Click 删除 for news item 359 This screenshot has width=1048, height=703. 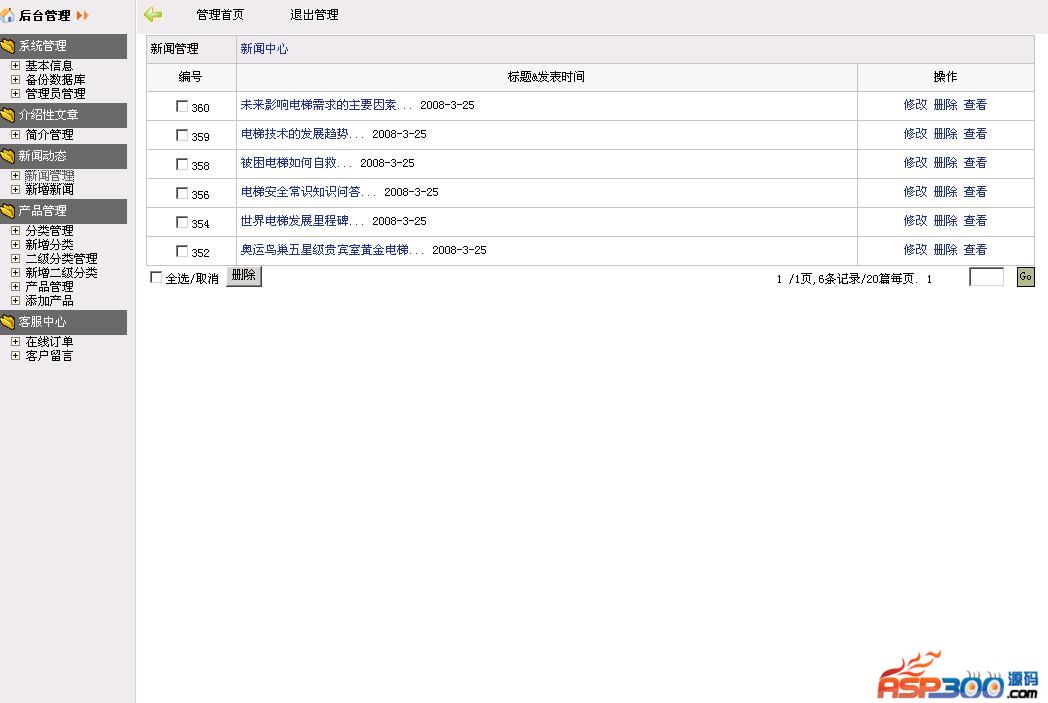click(x=945, y=134)
